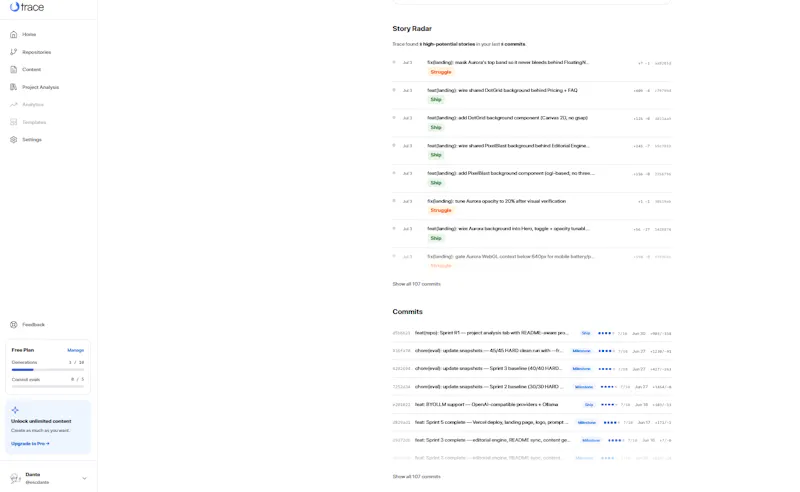The width and height of the screenshot is (800, 492).
Task: Show all 107 commits under Commits list
Action: click(416, 476)
